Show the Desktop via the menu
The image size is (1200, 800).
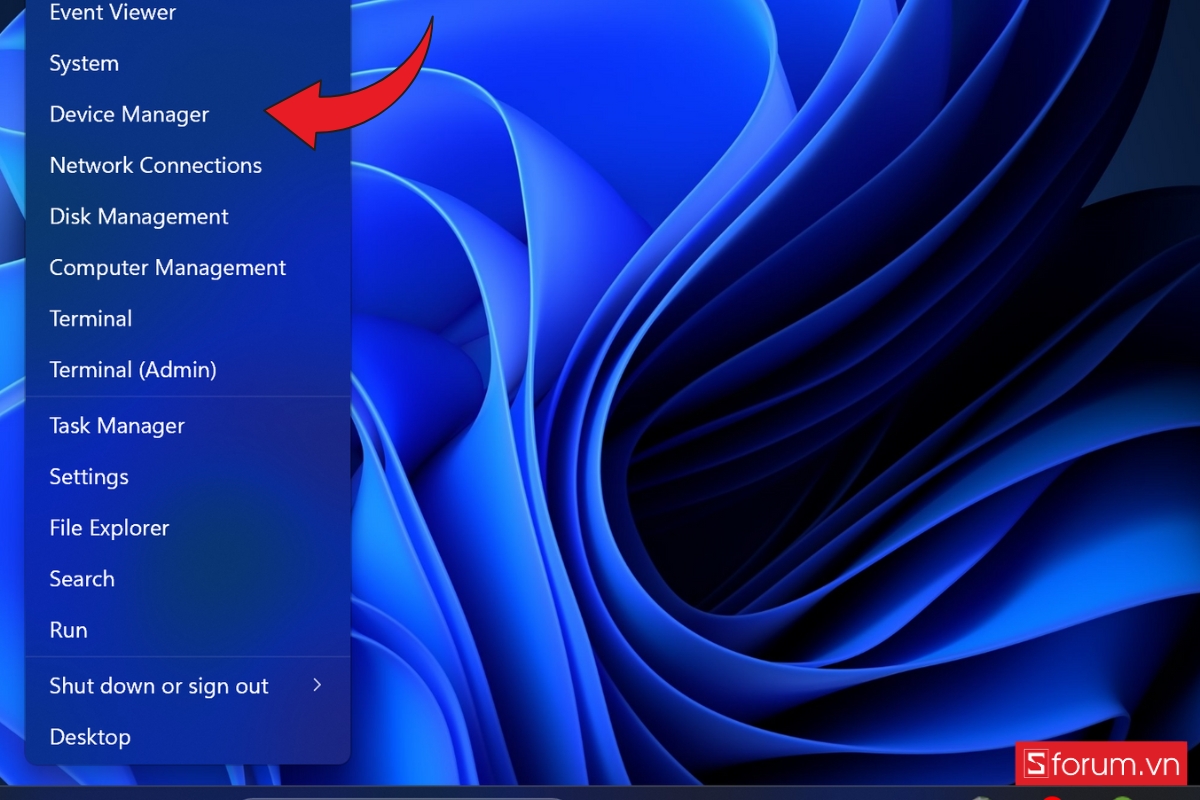[x=90, y=737]
